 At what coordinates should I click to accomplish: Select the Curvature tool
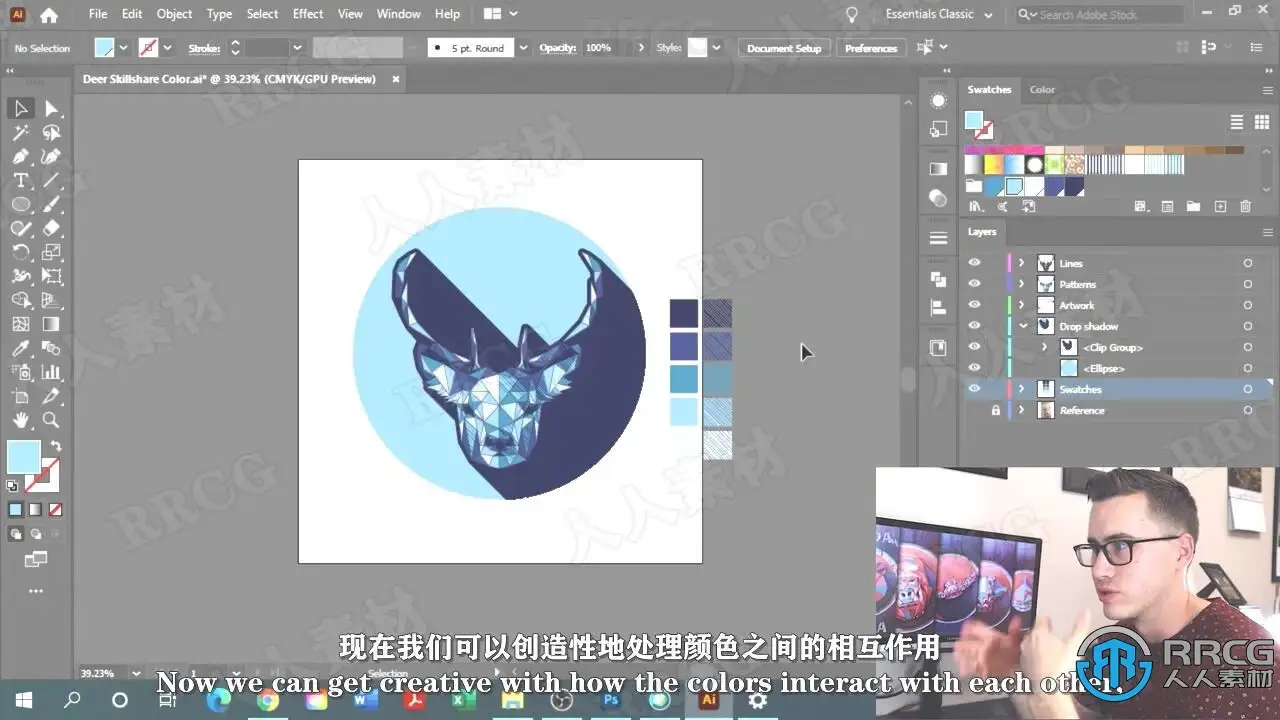click(x=51, y=157)
